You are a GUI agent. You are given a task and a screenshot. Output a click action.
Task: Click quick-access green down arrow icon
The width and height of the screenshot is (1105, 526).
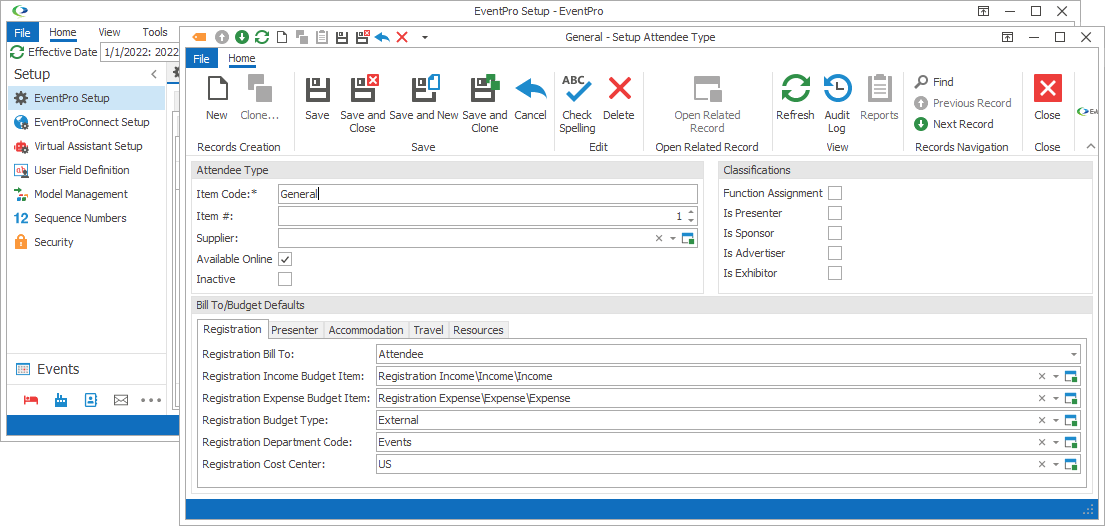click(x=242, y=37)
